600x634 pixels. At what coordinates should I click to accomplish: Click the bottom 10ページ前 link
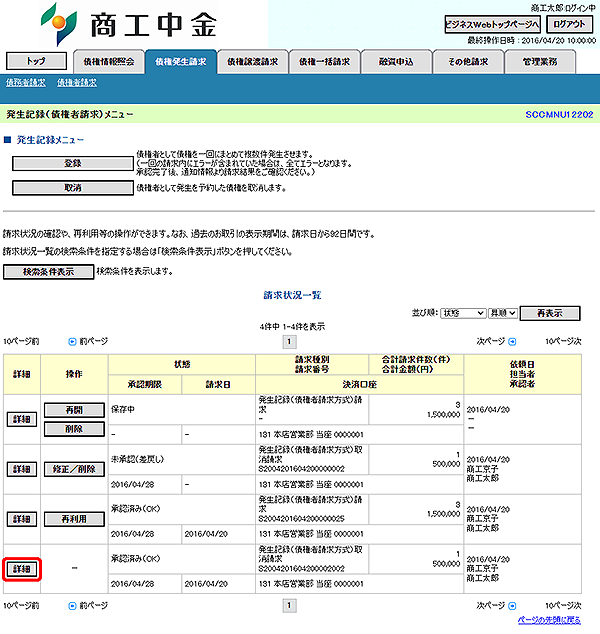[21, 606]
